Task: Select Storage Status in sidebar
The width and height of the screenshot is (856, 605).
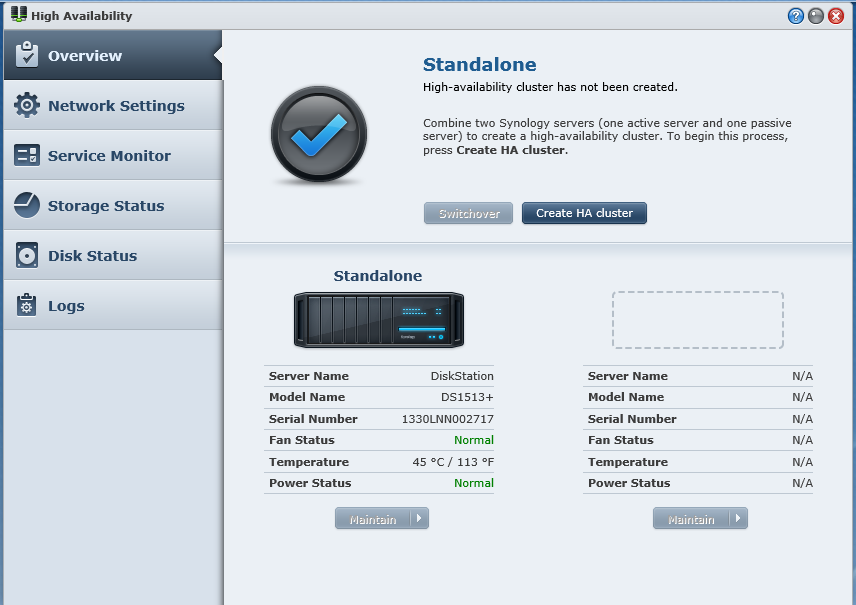Action: click(112, 205)
